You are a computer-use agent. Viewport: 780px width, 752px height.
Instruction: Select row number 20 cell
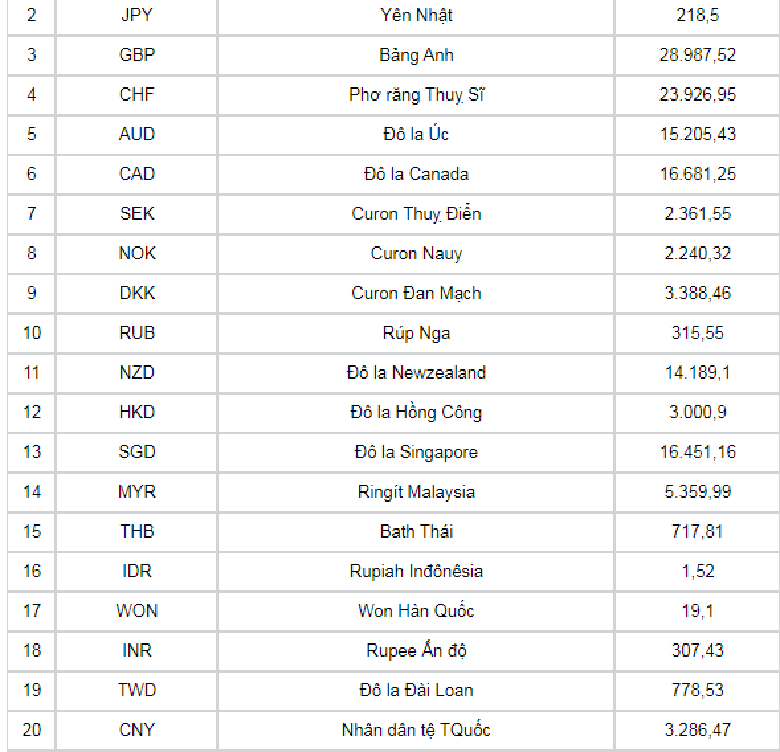point(32,730)
